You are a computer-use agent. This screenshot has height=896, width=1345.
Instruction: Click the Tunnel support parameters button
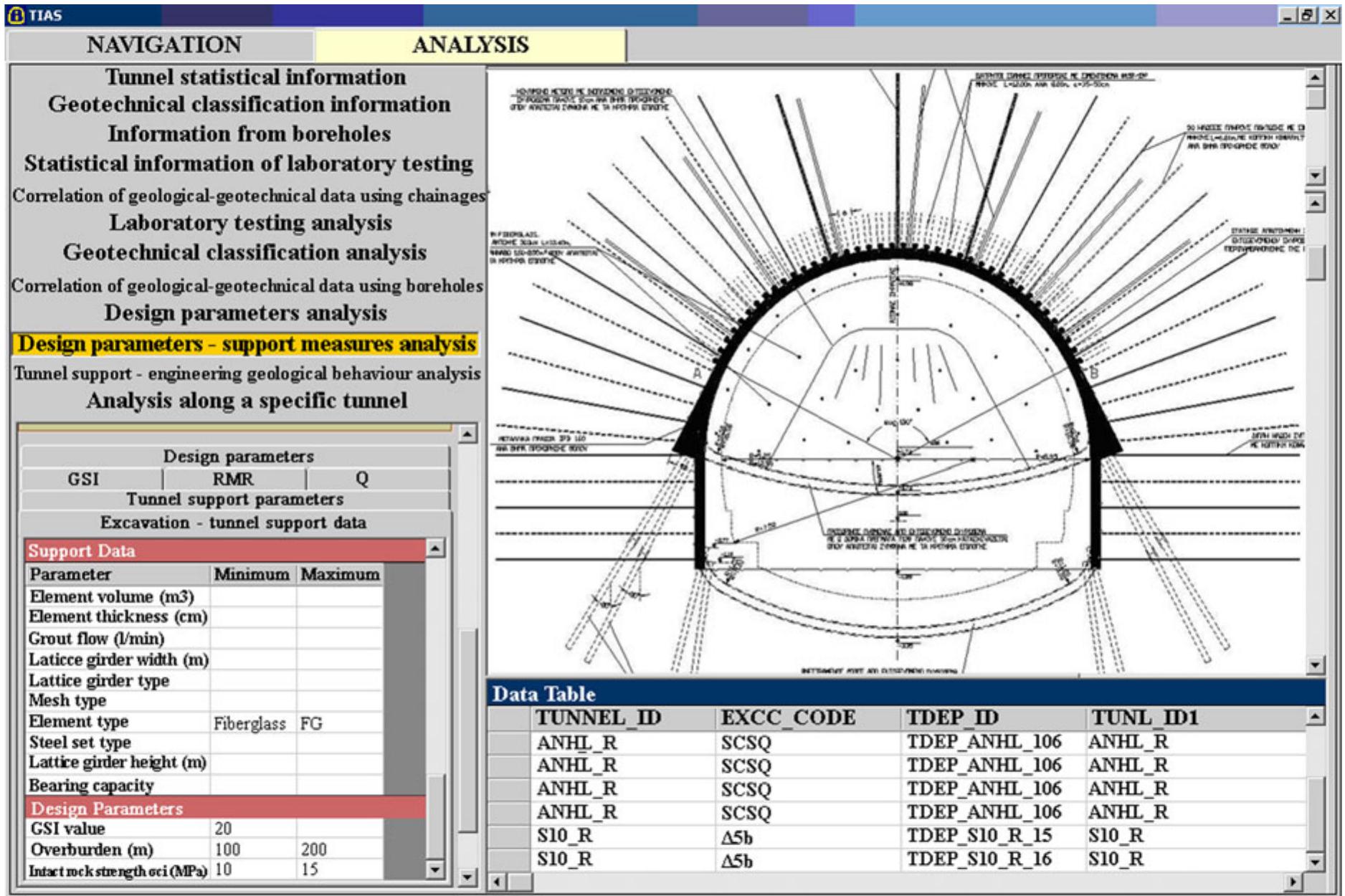click(236, 500)
